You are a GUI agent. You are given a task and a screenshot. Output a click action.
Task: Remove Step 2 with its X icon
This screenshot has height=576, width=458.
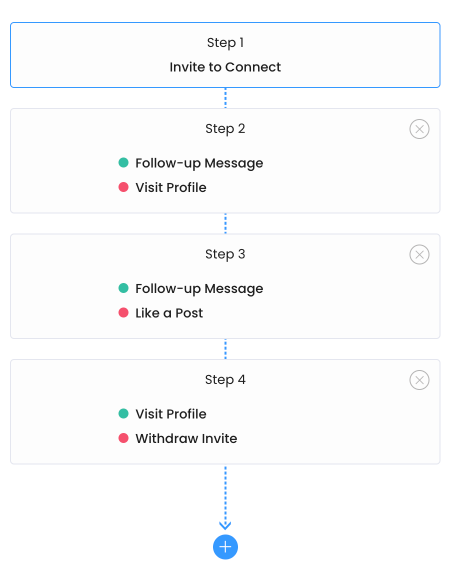pyautogui.click(x=419, y=129)
